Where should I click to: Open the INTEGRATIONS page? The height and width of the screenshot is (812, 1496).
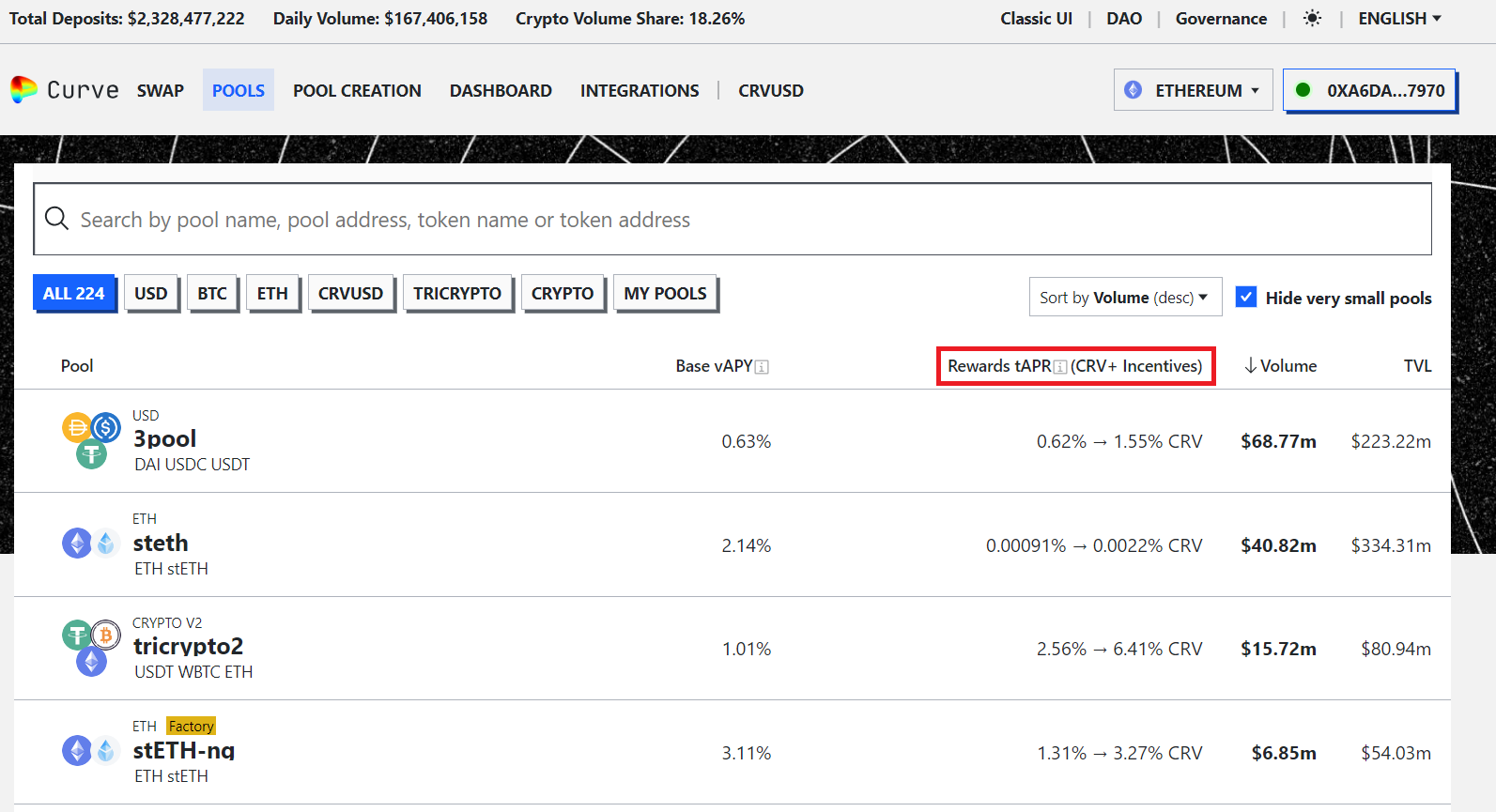[x=640, y=90]
